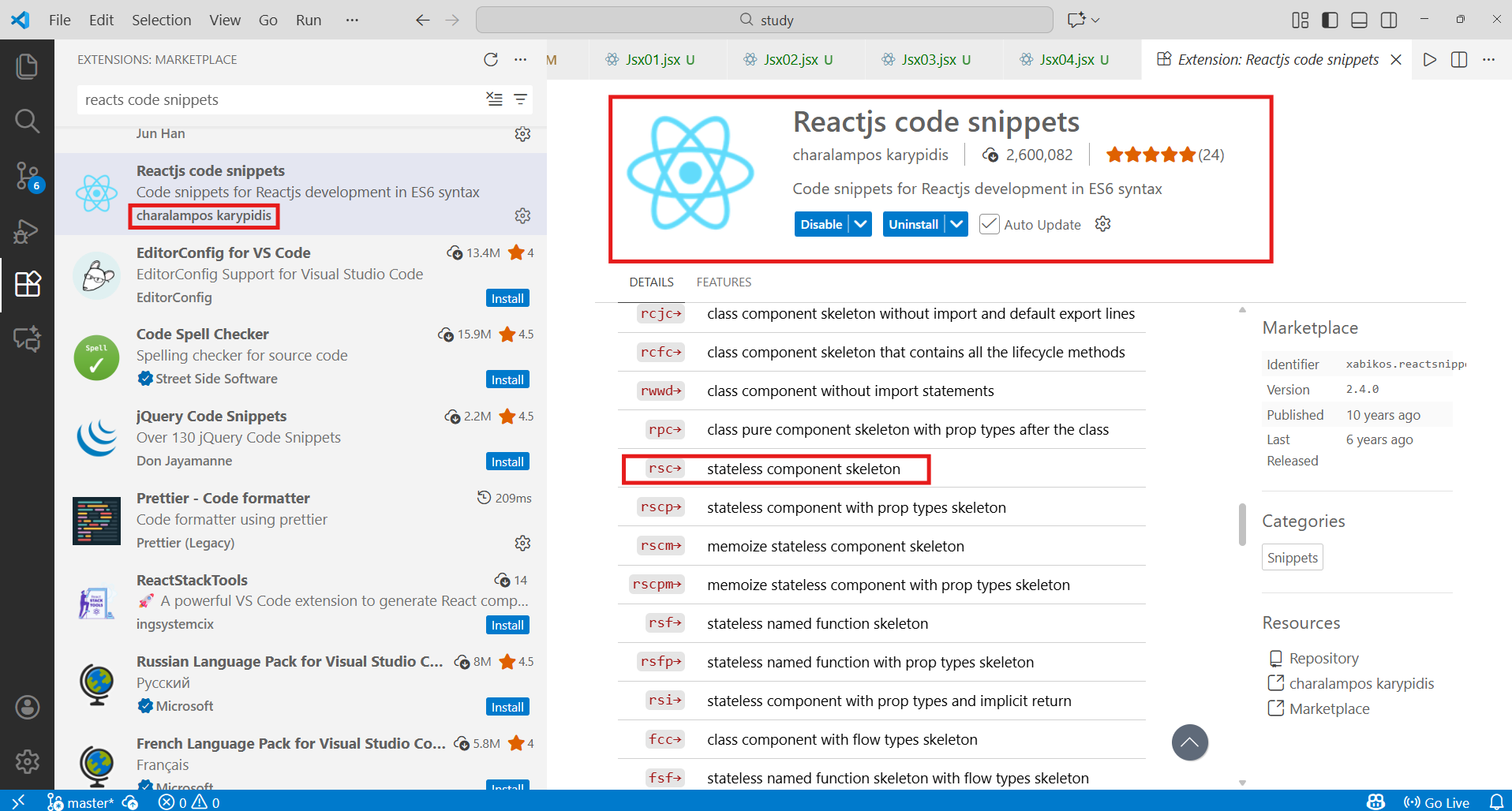Clear extensions search results

(x=494, y=99)
